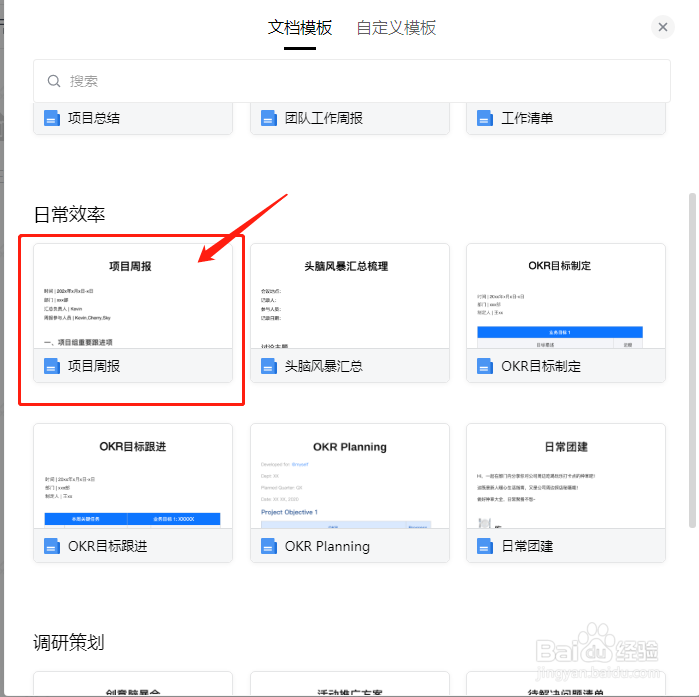This screenshot has width=699, height=697.
Task: Open the 项目总结 template label
Action: [x=94, y=119]
